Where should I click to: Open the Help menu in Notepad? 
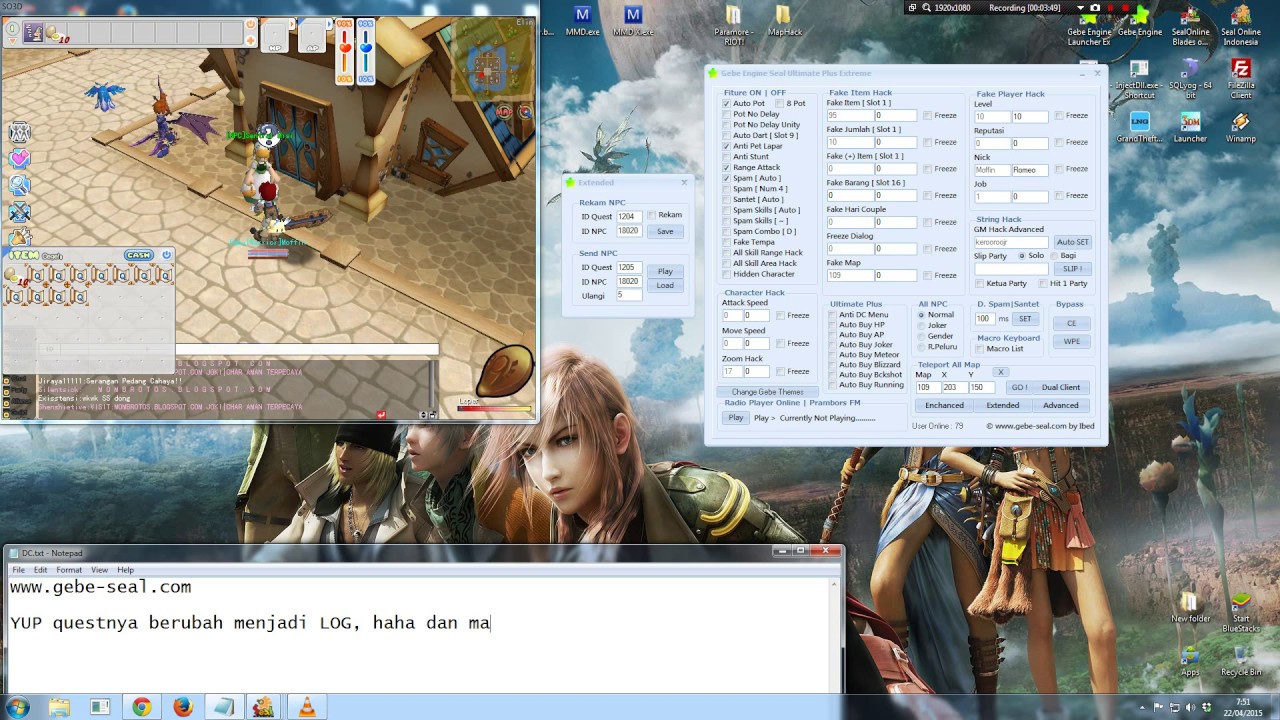[125, 570]
